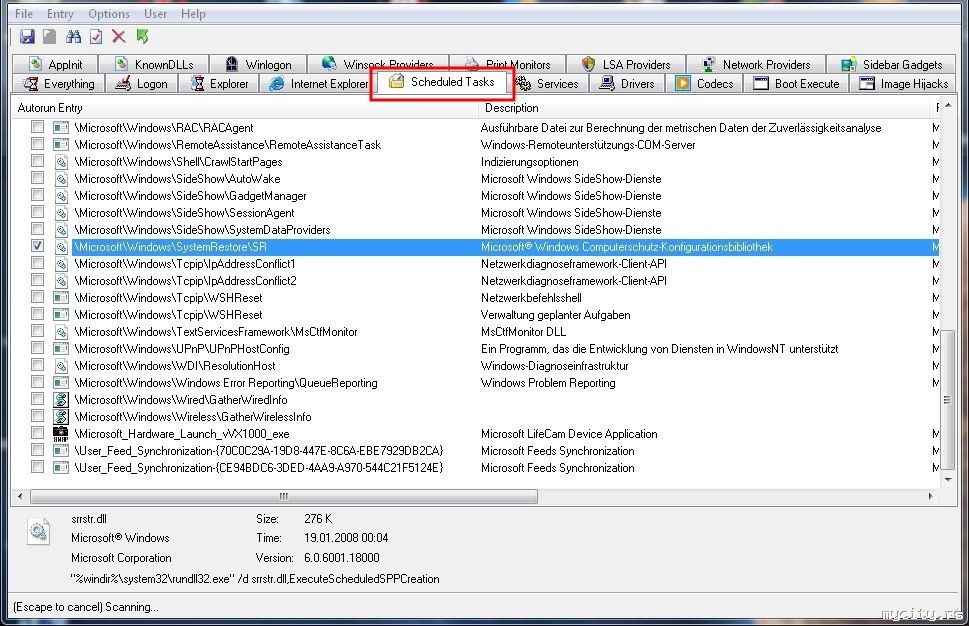Open the Internet Explorer tab

click(316, 83)
